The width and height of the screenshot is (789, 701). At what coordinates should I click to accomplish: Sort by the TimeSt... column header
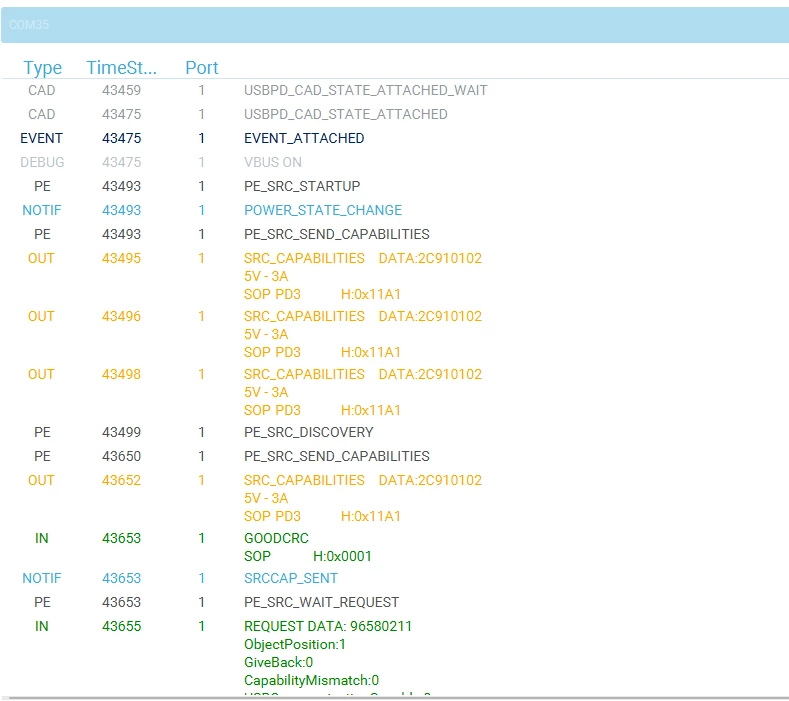coord(121,67)
